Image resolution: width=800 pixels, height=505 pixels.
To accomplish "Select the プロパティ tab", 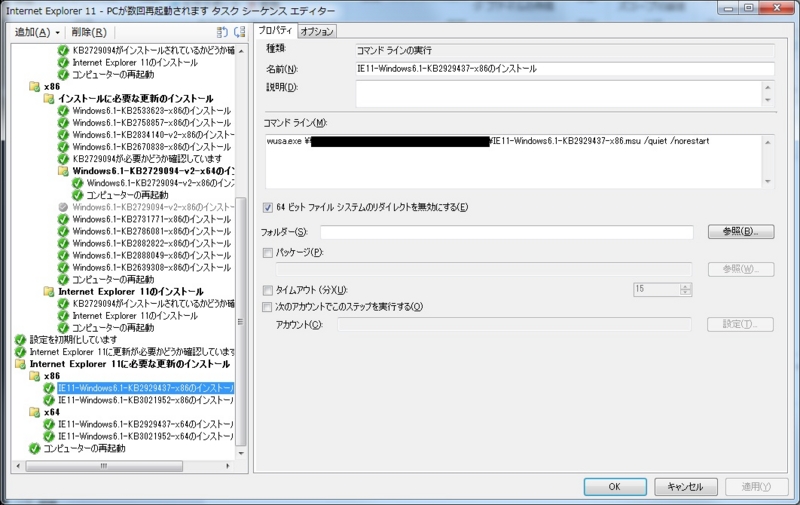I will [275, 30].
